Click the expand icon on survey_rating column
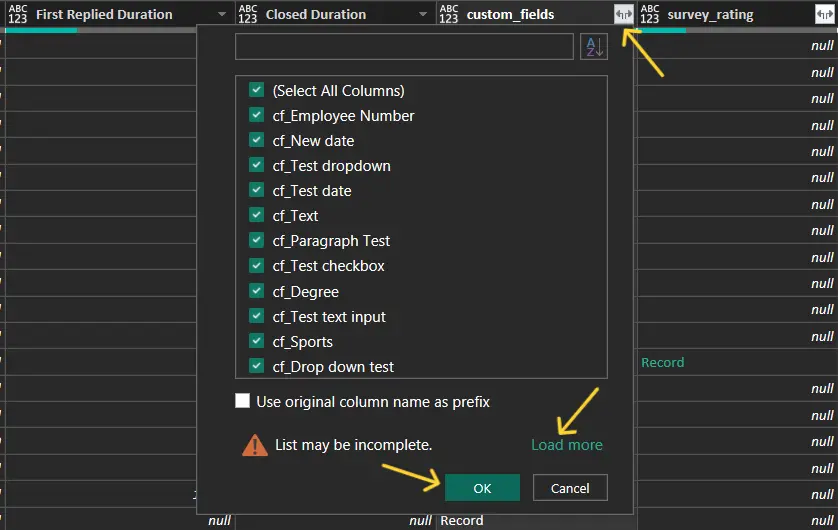Image resolution: width=838 pixels, height=530 pixels. click(825, 14)
